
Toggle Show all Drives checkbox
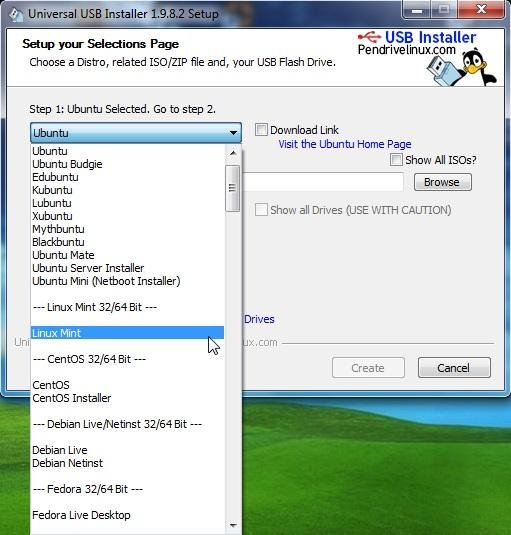(x=261, y=210)
